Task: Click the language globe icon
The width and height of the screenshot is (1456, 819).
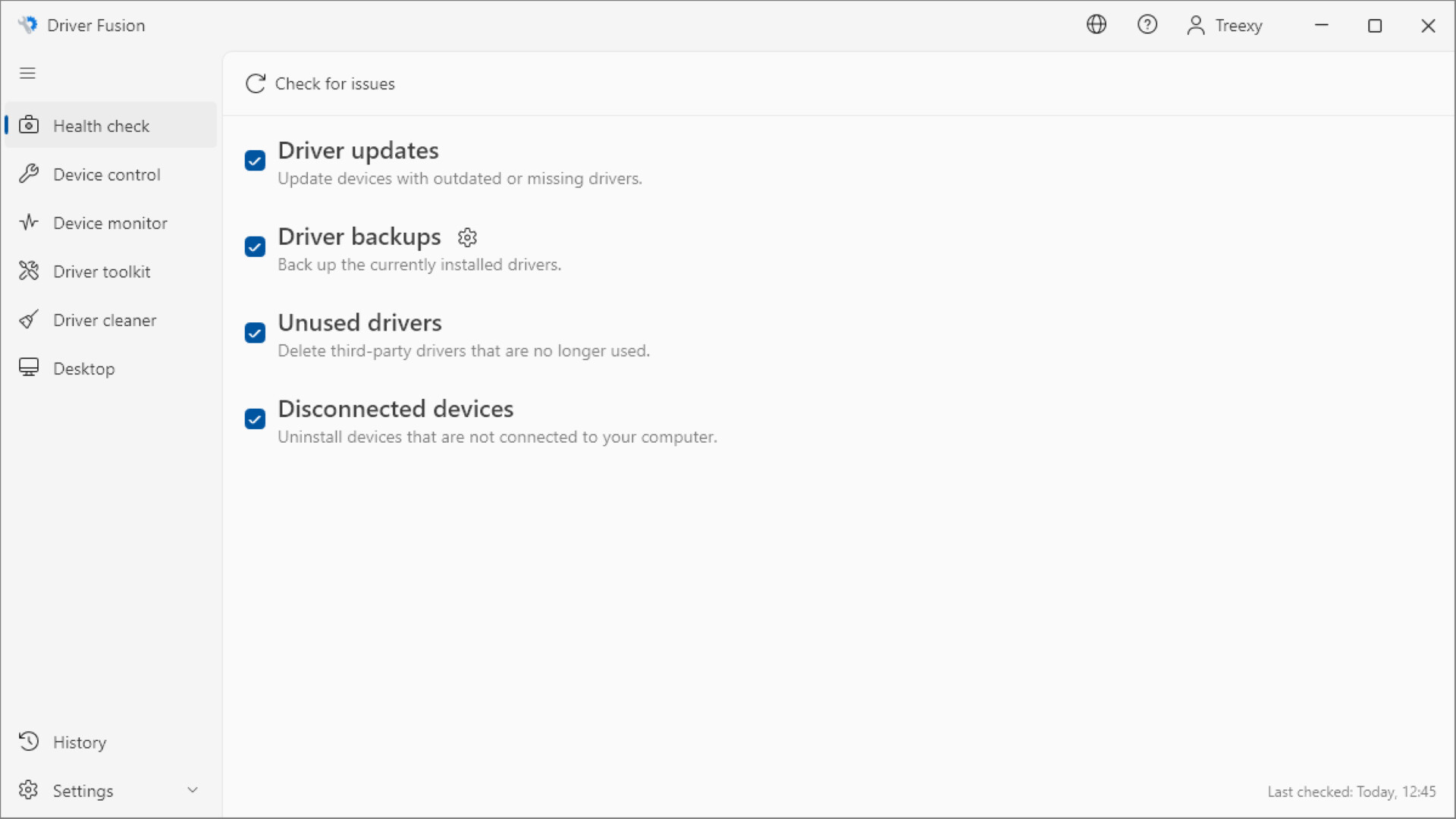Action: (1097, 24)
